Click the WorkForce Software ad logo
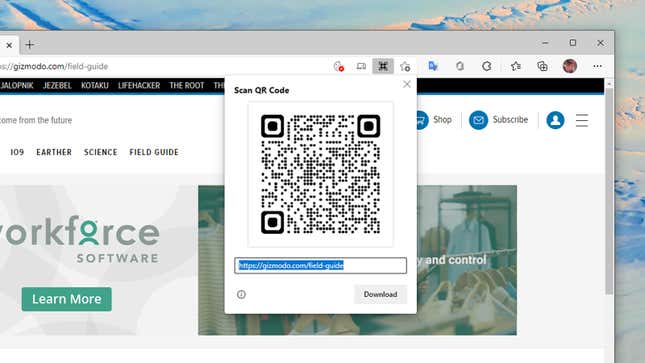The image size is (645, 363). pyautogui.click(x=80, y=240)
